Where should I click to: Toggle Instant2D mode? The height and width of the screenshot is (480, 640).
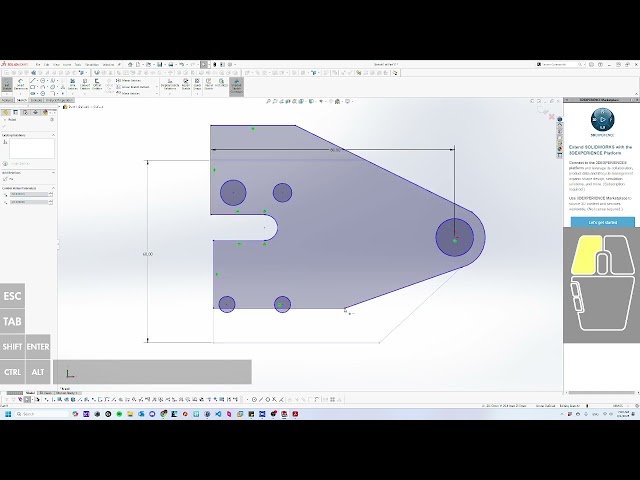coord(221,84)
